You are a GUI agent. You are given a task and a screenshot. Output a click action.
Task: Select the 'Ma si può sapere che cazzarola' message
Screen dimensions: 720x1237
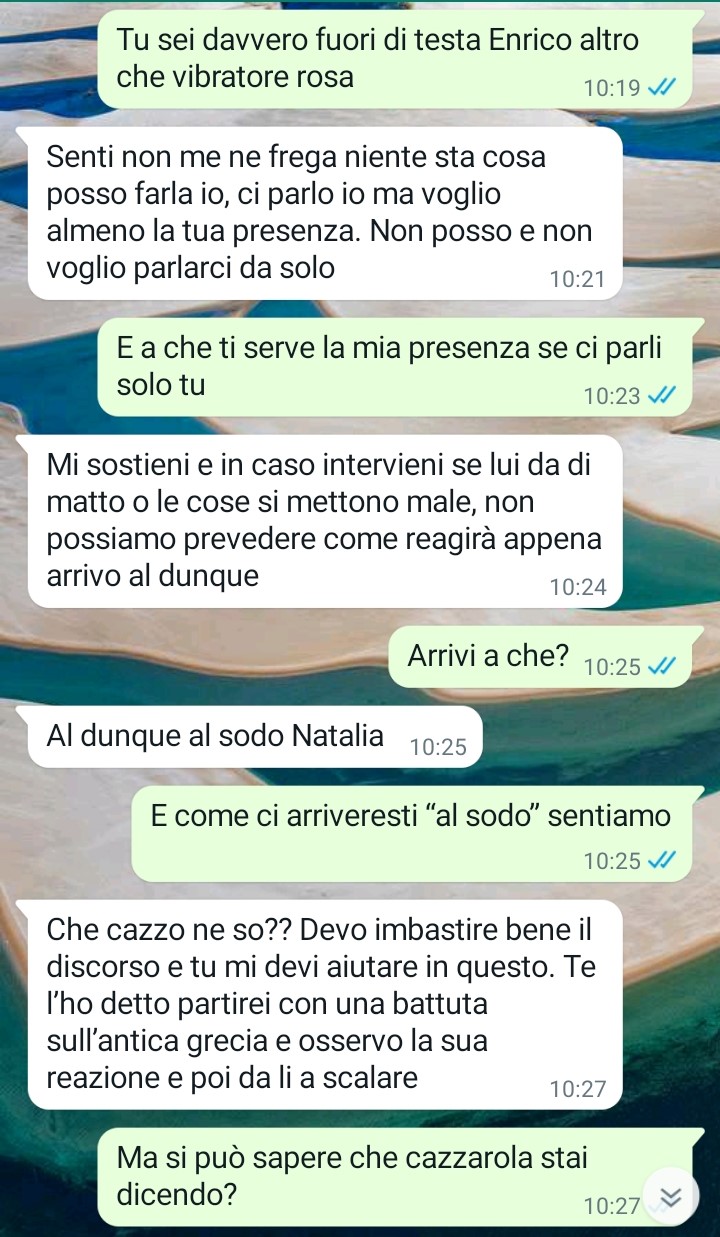pyautogui.click(x=394, y=1177)
